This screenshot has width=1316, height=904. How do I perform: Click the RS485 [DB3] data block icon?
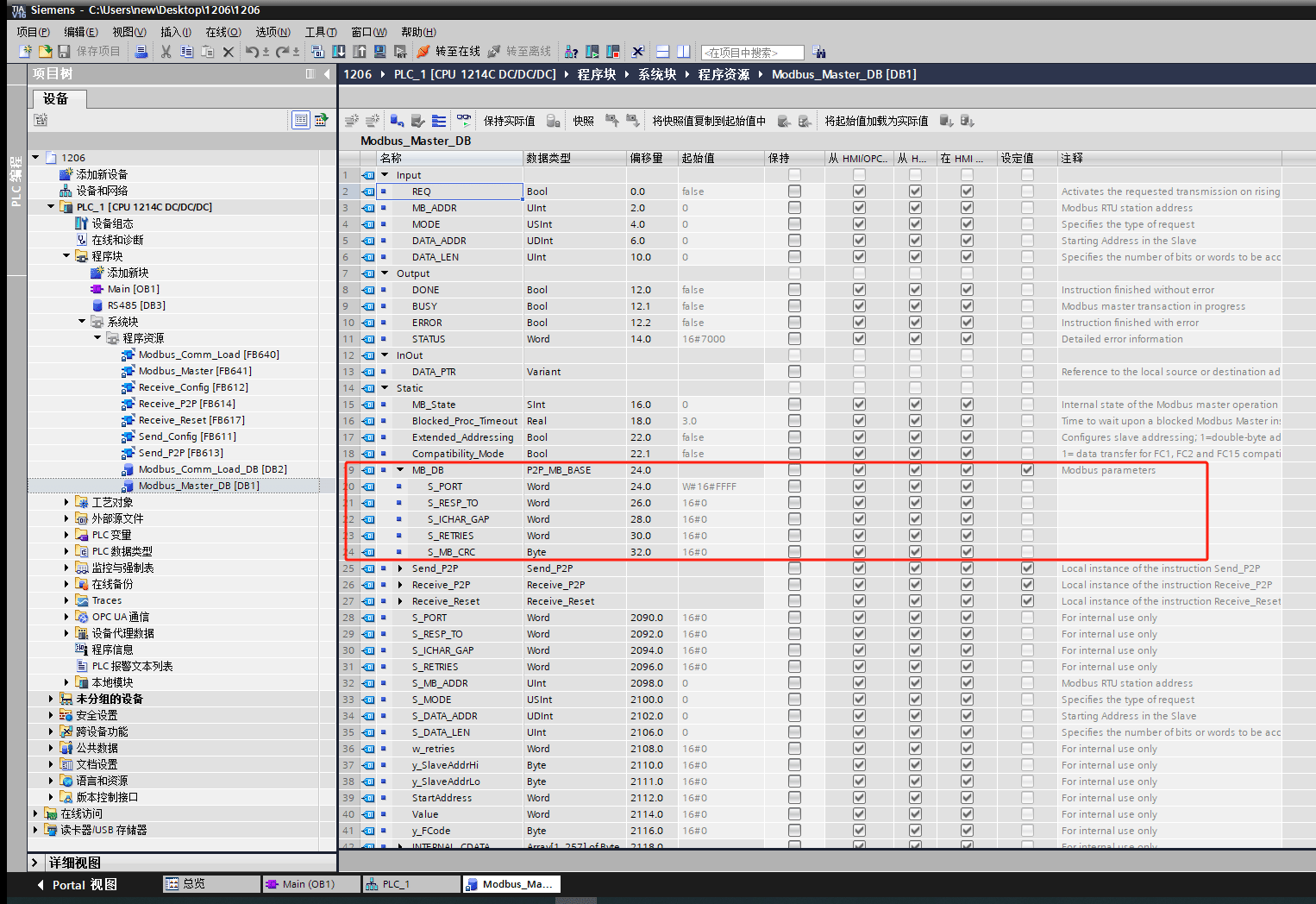point(97,305)
